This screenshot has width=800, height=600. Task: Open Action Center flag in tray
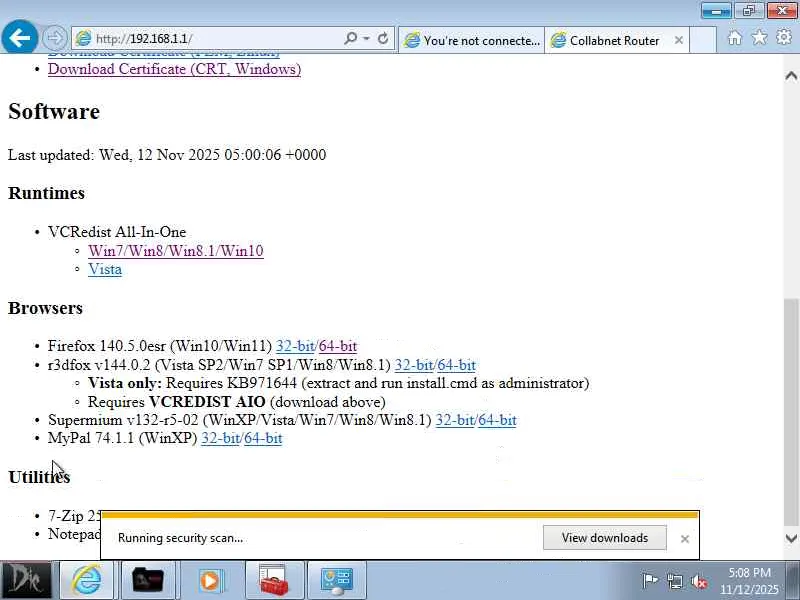pos(650,581)
